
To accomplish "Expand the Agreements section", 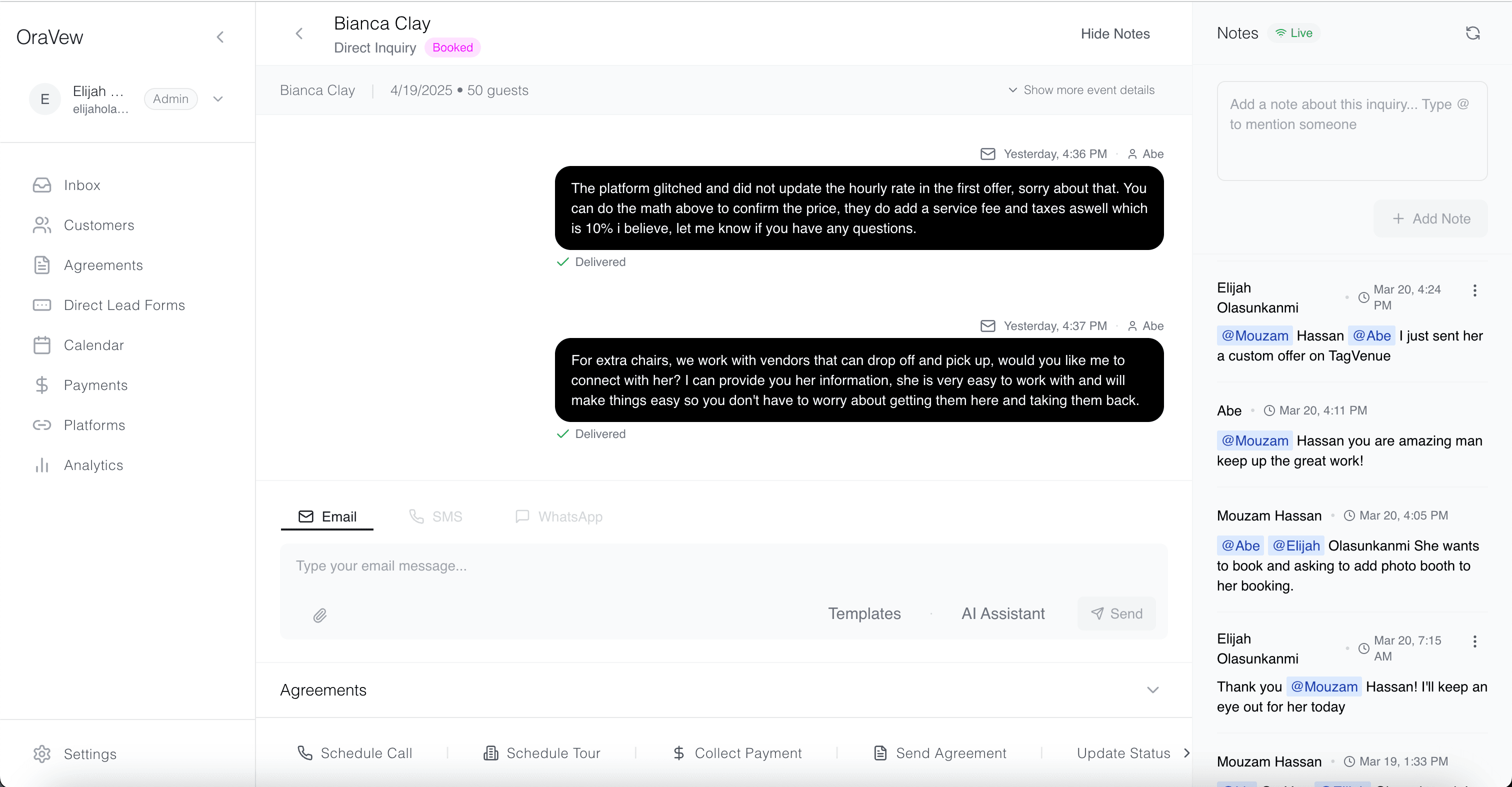I will [x=1153, y=690].
